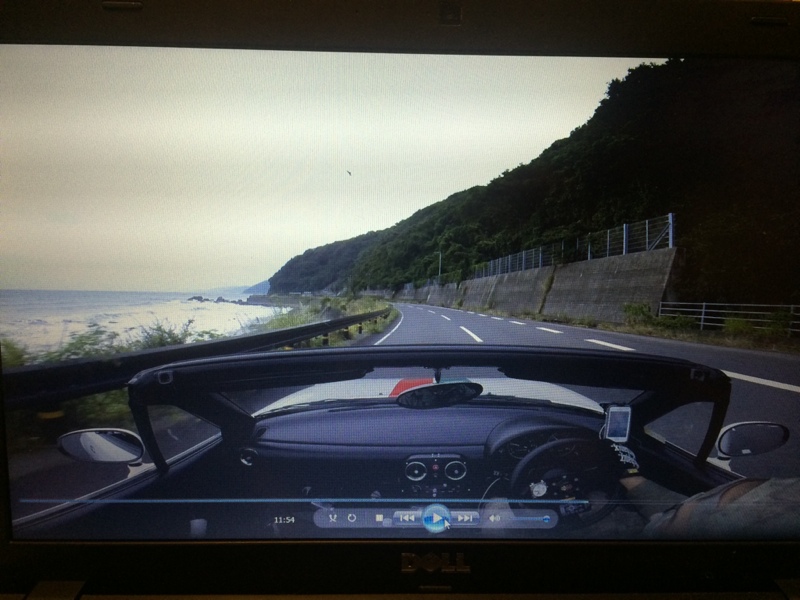Mute the audio with speaker icon
800x600 pixels.
(x=494, y=519)
